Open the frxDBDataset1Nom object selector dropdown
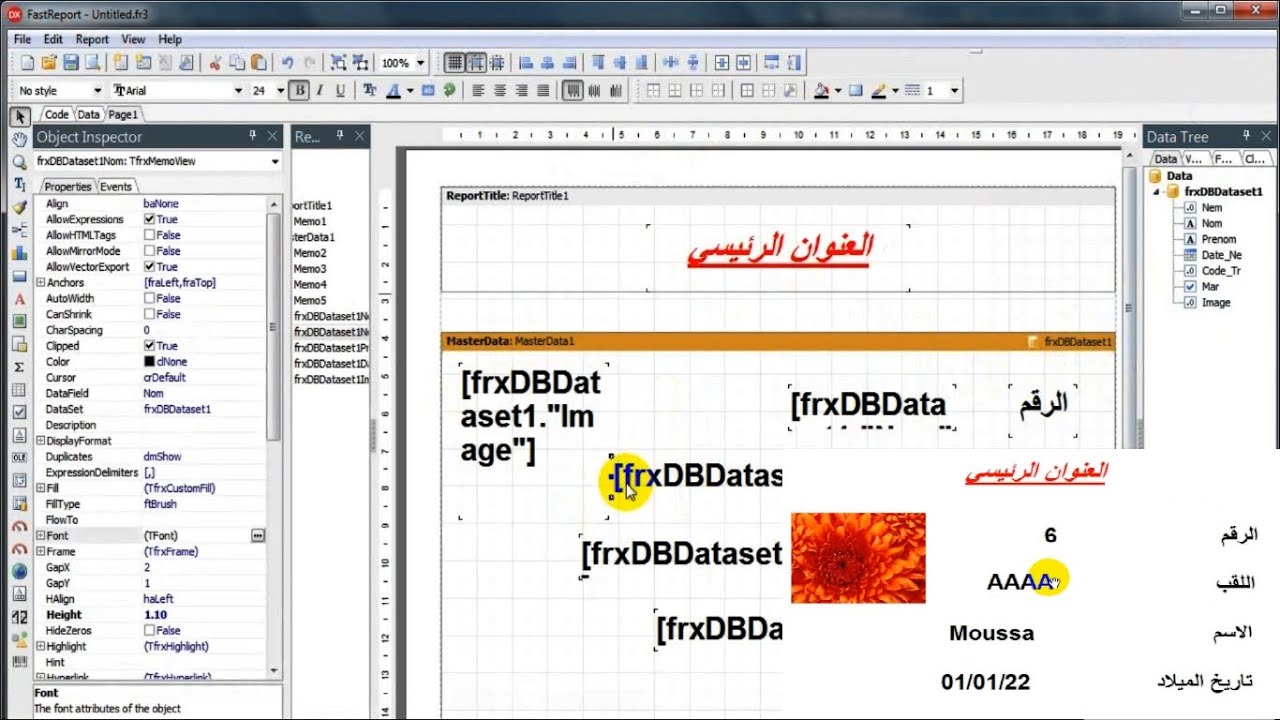 tap(275, 161)
